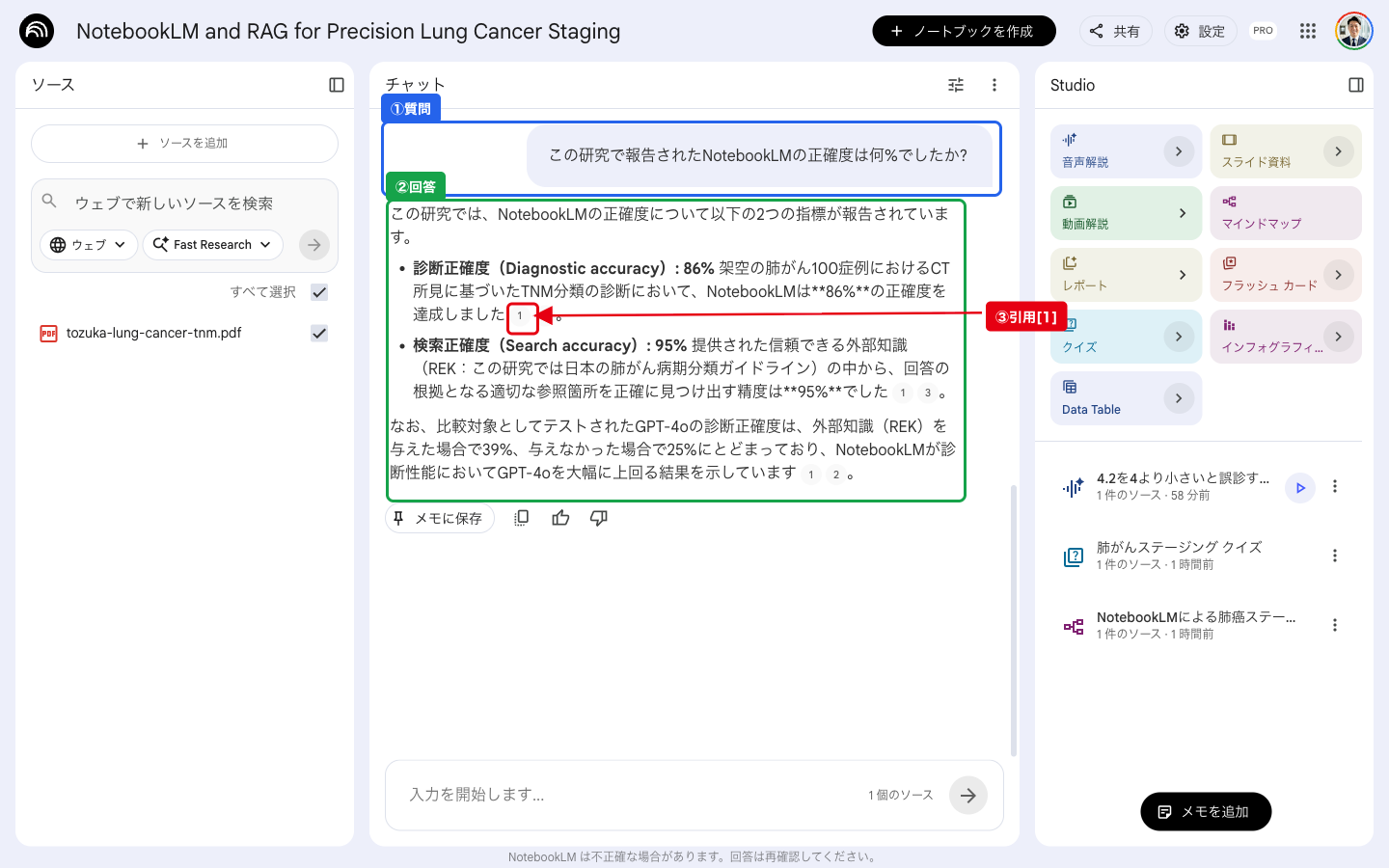Click the メモを追加 button
1389x868 pixels.
[1206, 812]
